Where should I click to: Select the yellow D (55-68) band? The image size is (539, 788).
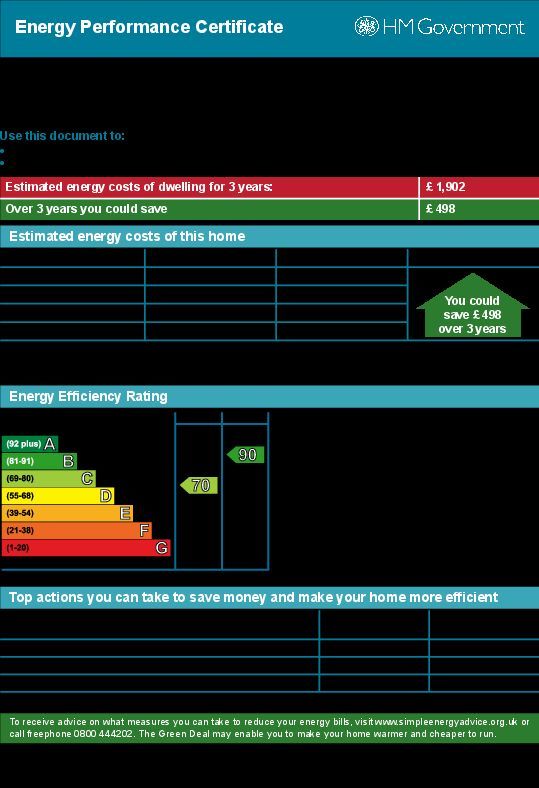[x=58, y=496]
